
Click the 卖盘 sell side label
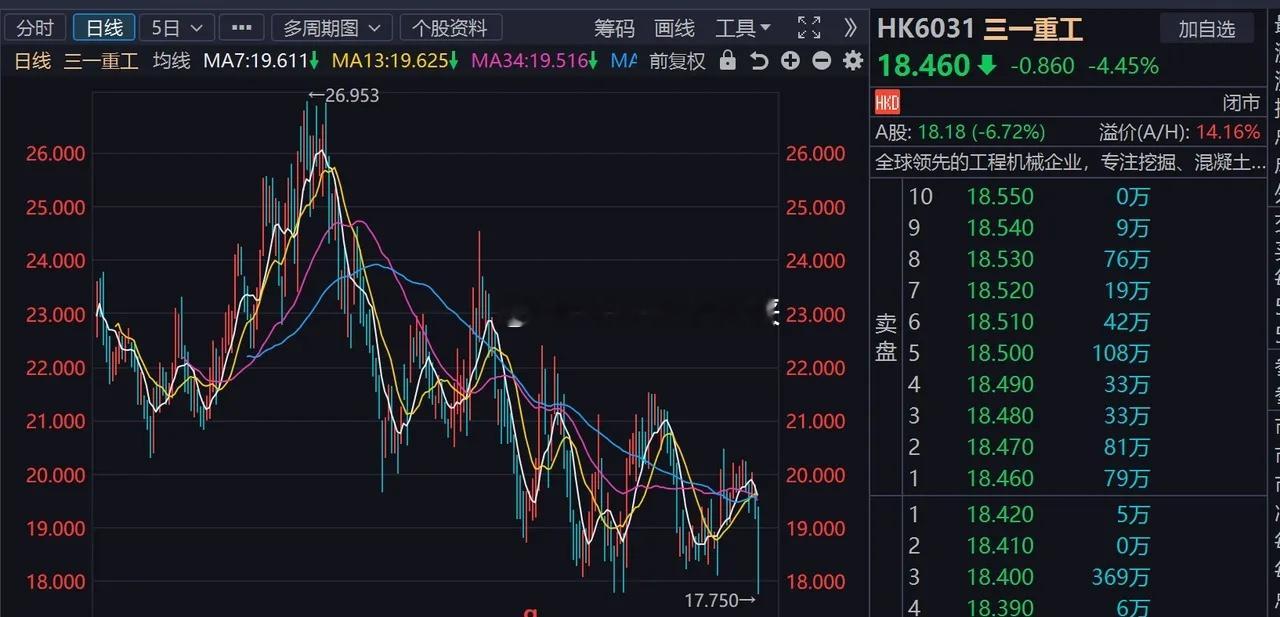point(886,337)
